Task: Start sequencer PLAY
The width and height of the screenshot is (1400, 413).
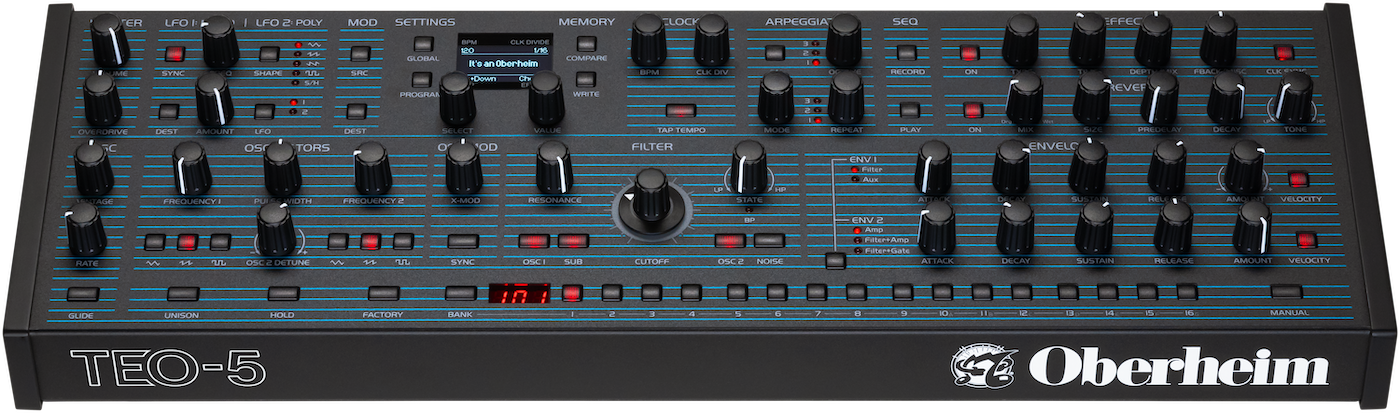Action: [909, 110]
